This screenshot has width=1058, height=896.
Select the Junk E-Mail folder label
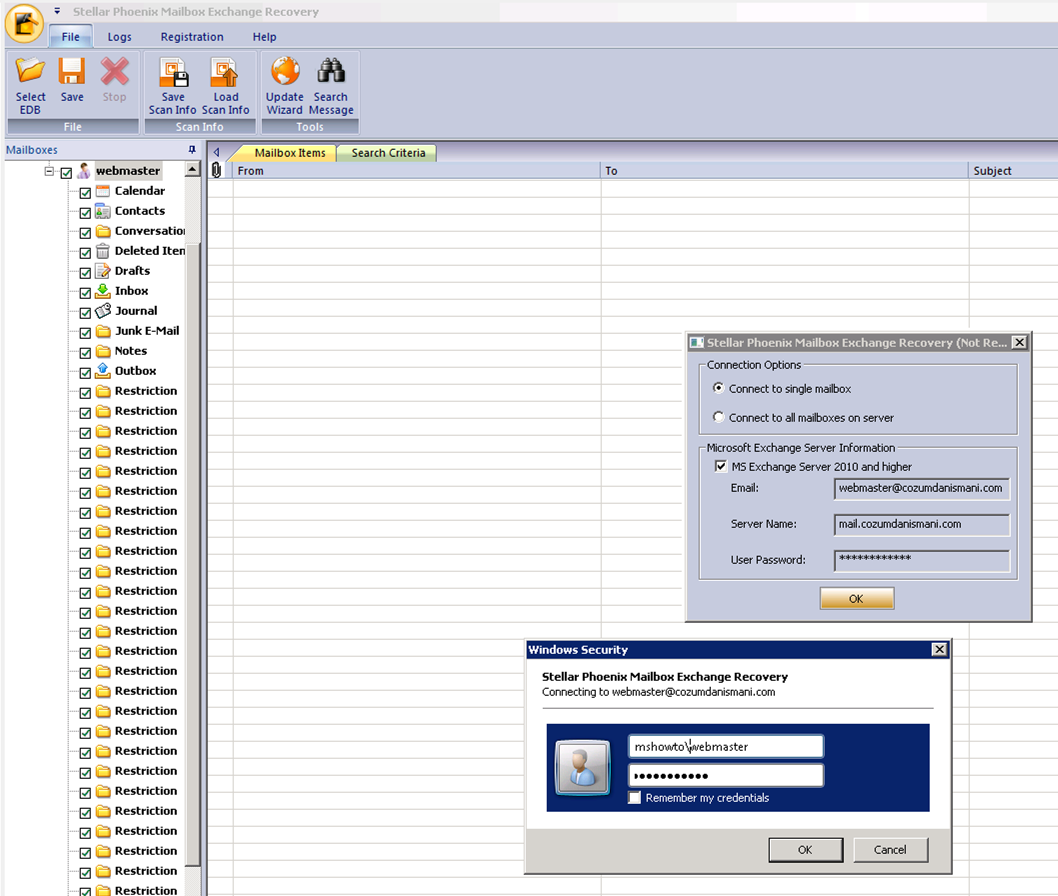click(147, 331)
